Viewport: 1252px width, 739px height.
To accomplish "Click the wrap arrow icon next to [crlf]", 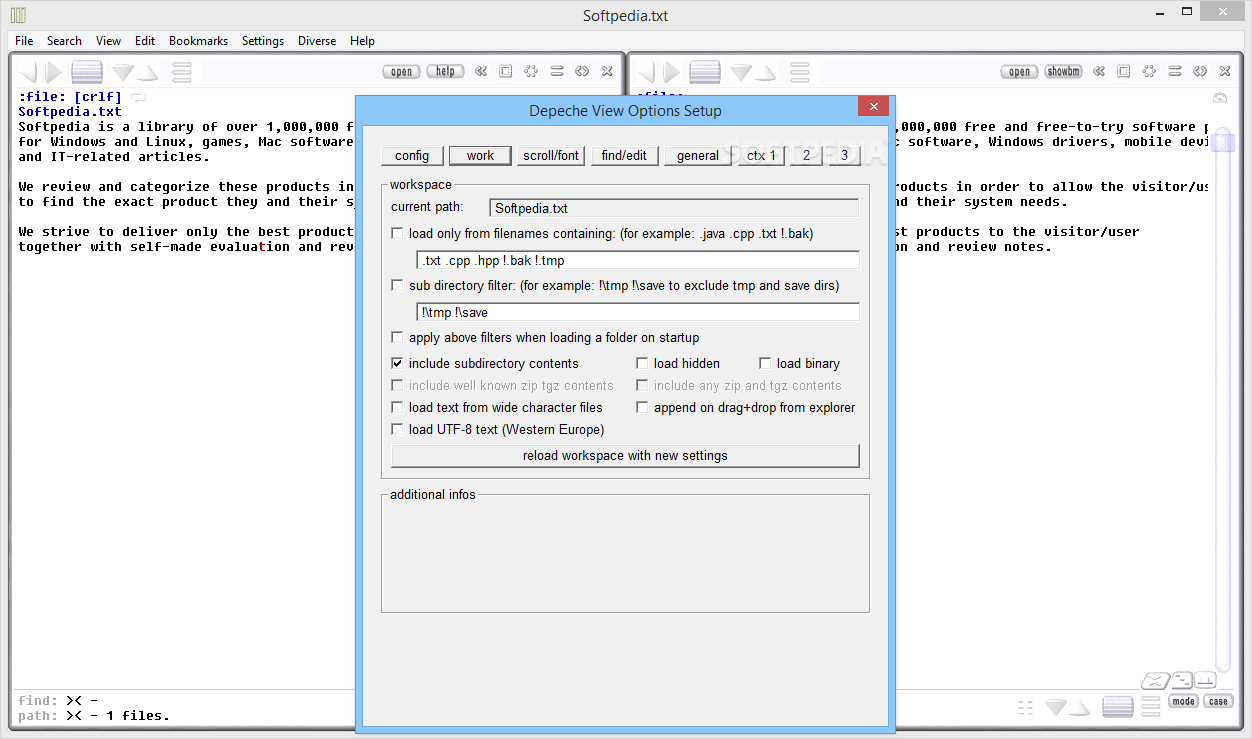I will pos(138,97).
